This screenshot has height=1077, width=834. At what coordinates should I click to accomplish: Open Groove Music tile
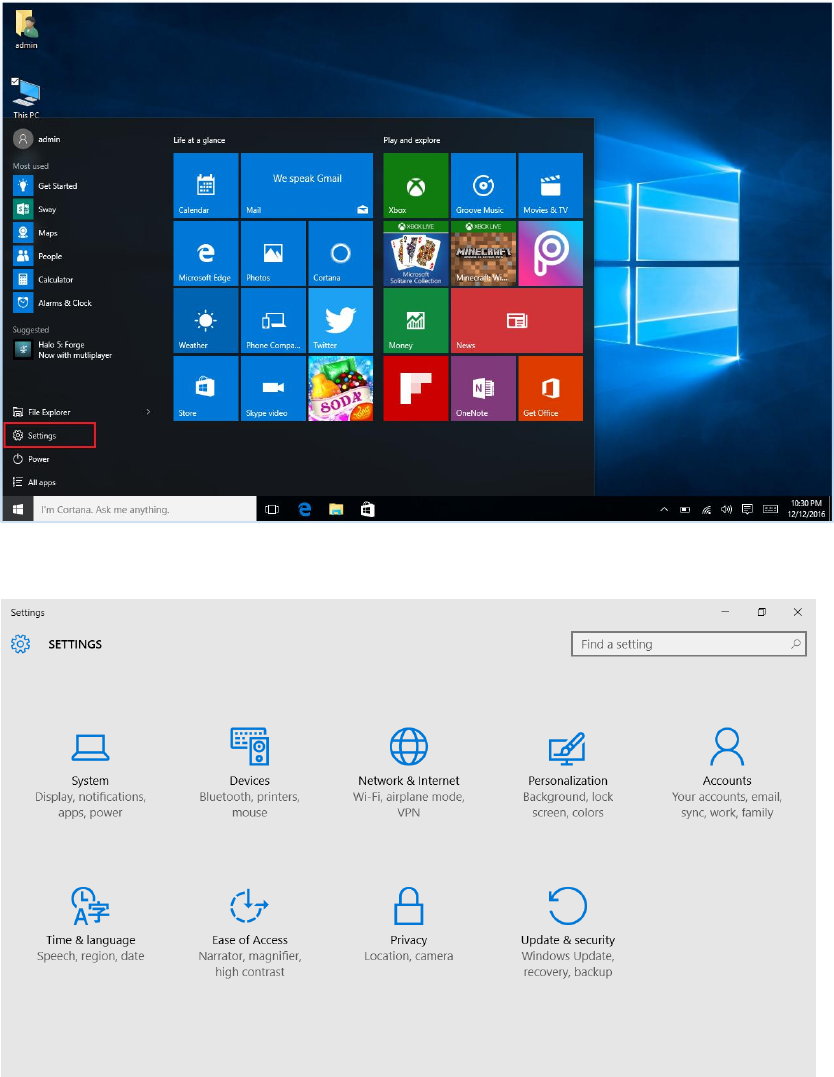click(483, 185)
